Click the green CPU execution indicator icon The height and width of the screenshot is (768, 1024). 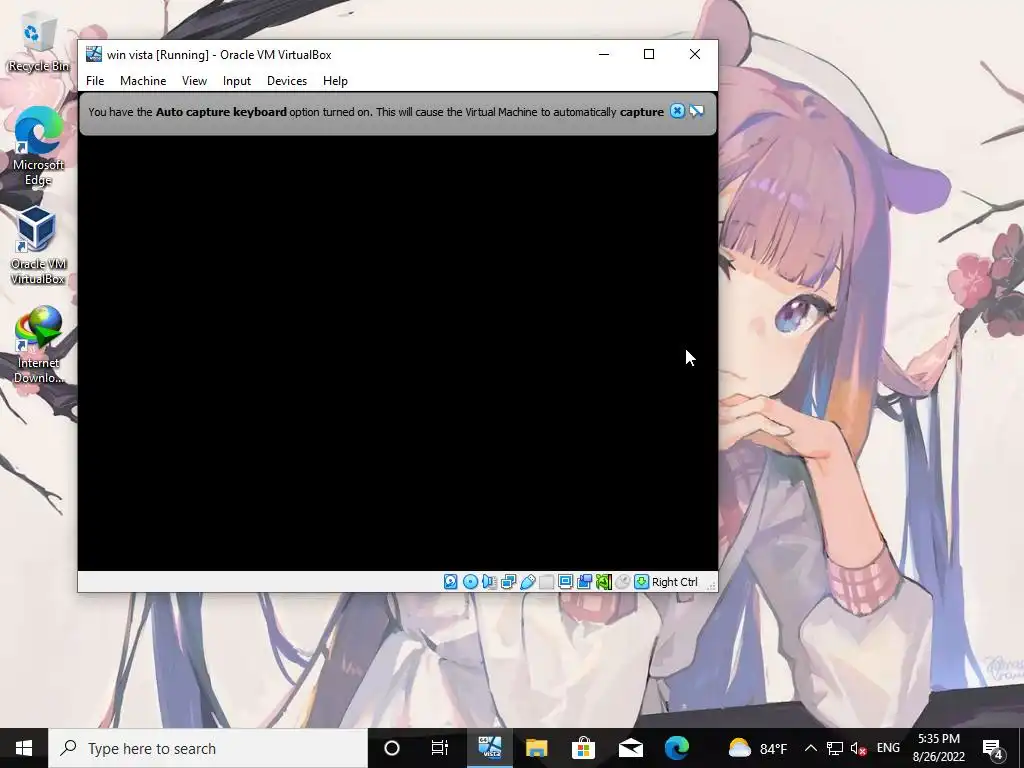[x=603, y=582]
